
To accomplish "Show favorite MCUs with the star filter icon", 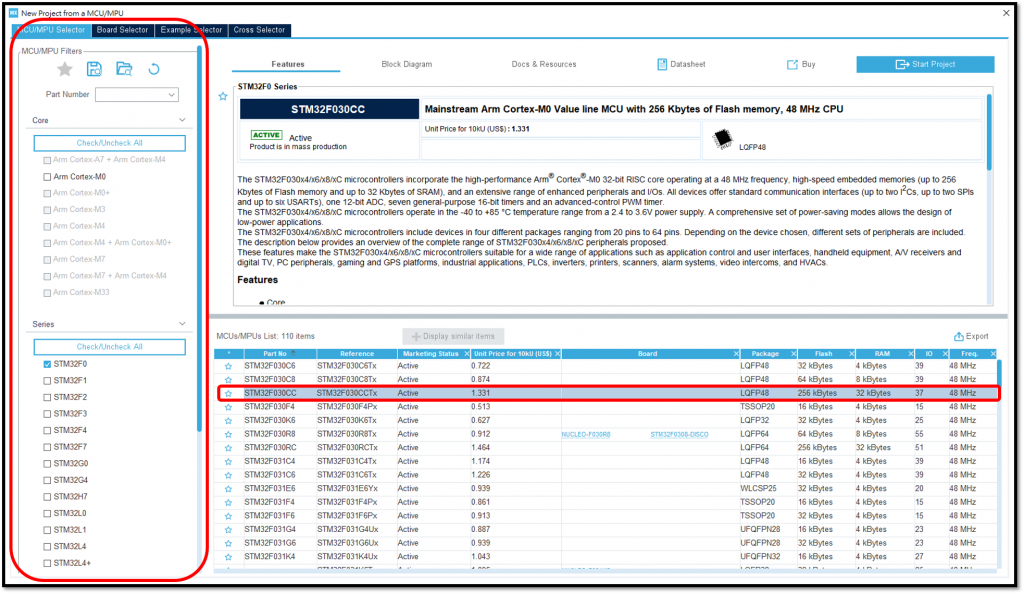I will 65,69.
